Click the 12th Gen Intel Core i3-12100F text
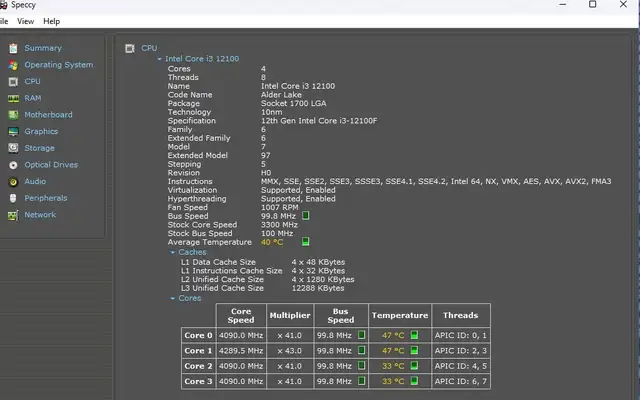The height and width of the screenshot is (400, 640). (319, 121)
